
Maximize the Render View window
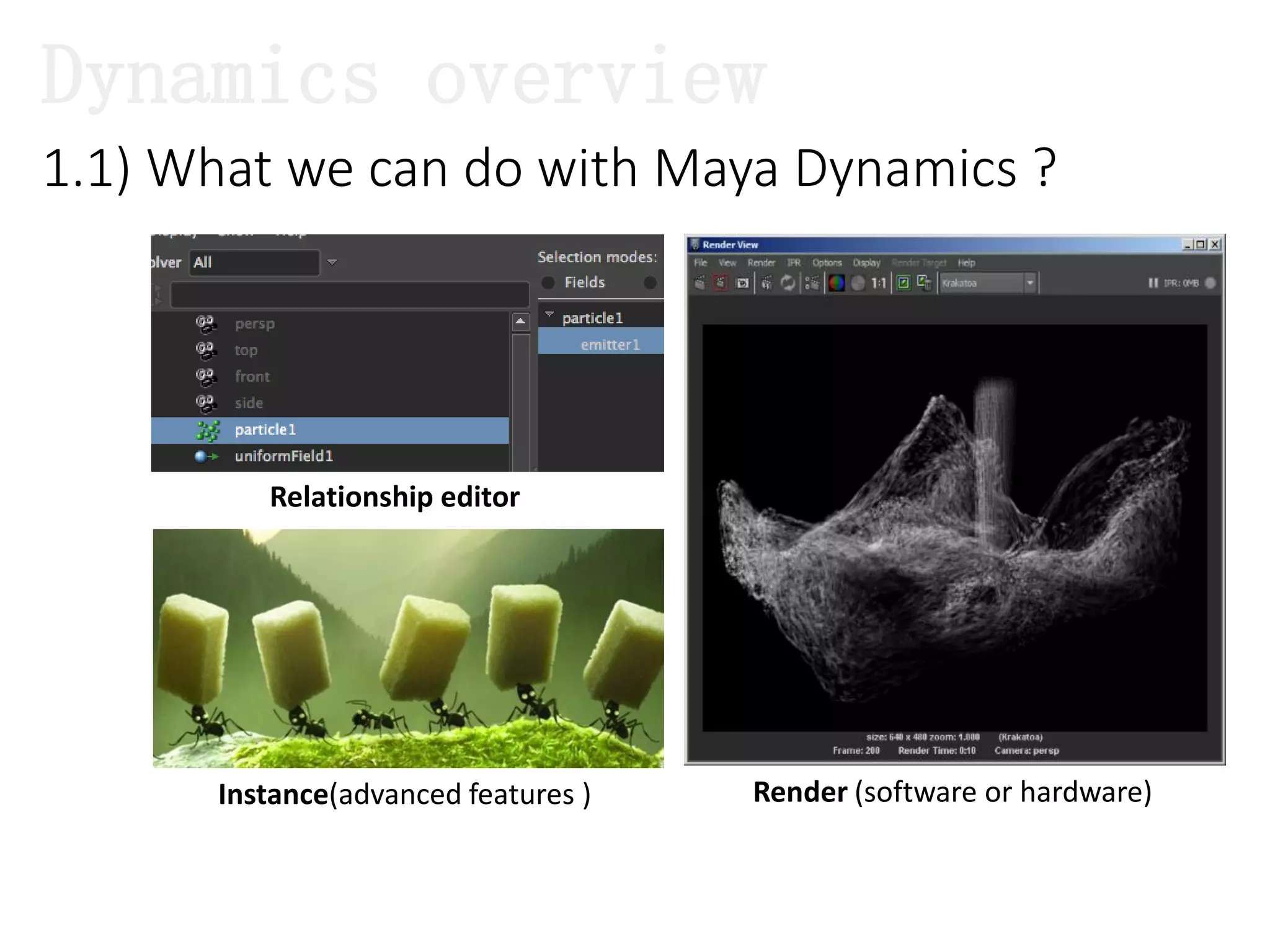1201,245
